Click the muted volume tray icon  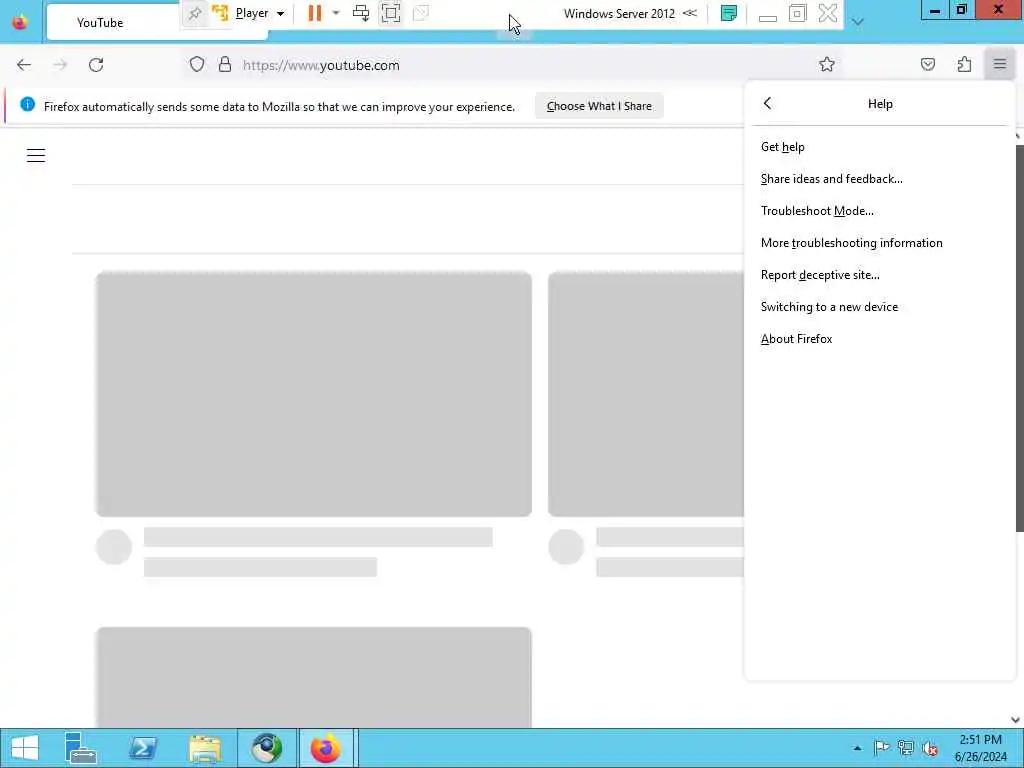[x=930, y=748]
